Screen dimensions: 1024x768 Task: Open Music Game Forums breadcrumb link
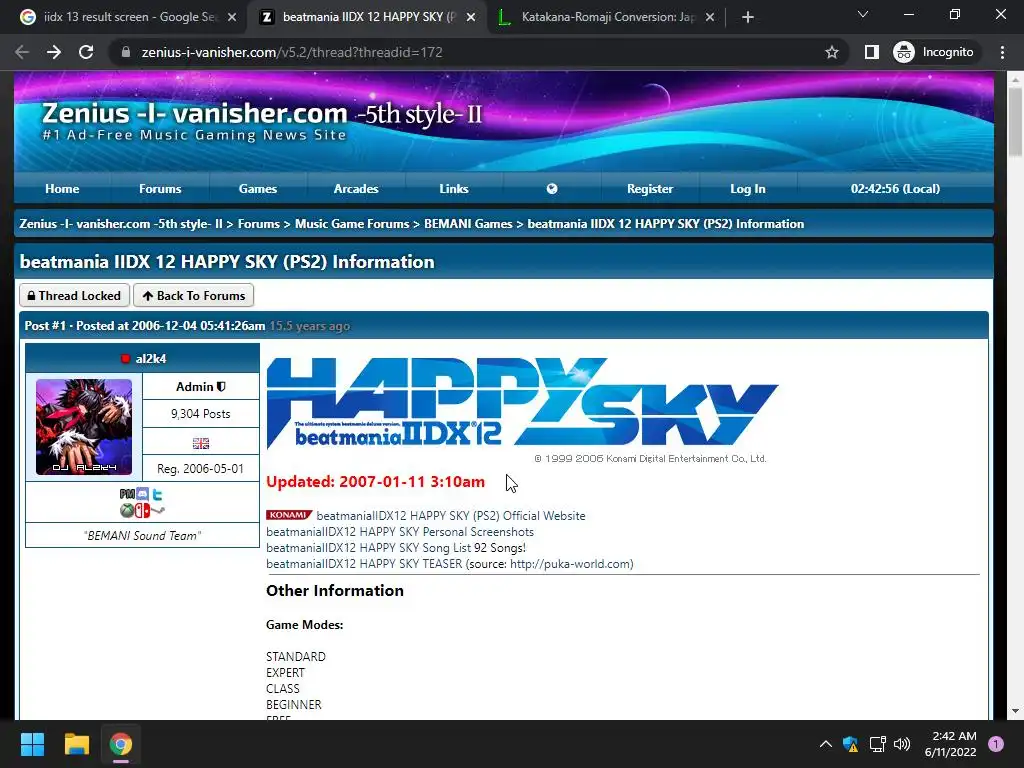click(x=352, y=223)
